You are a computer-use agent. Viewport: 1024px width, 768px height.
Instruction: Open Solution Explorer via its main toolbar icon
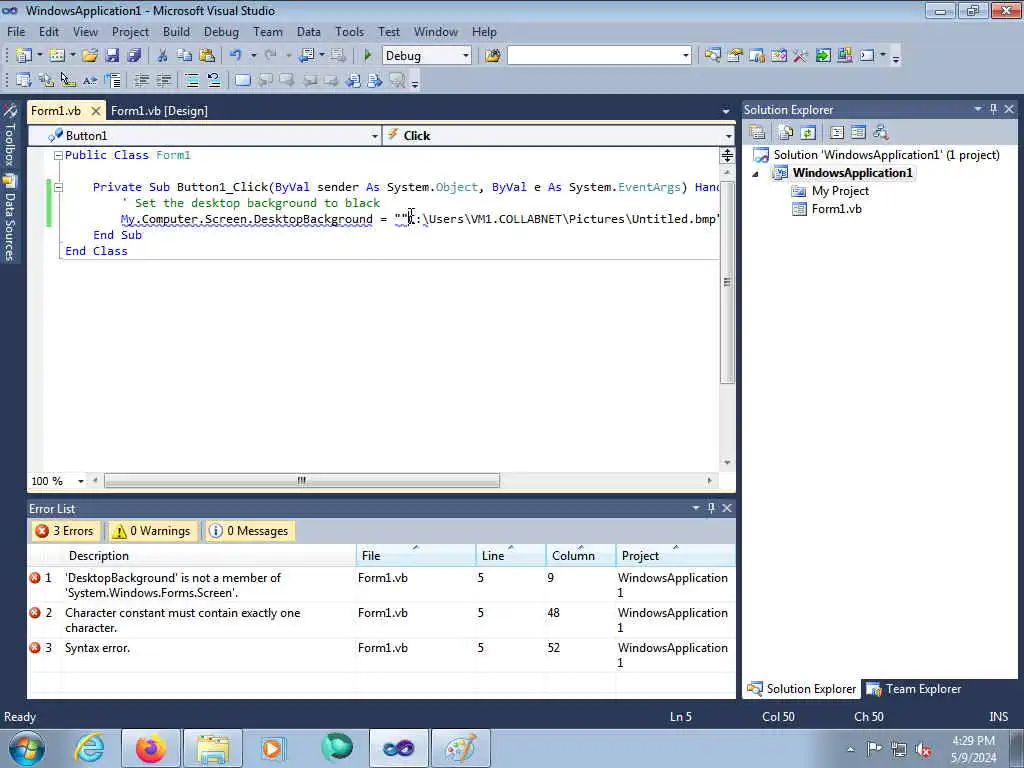(712, 56)
